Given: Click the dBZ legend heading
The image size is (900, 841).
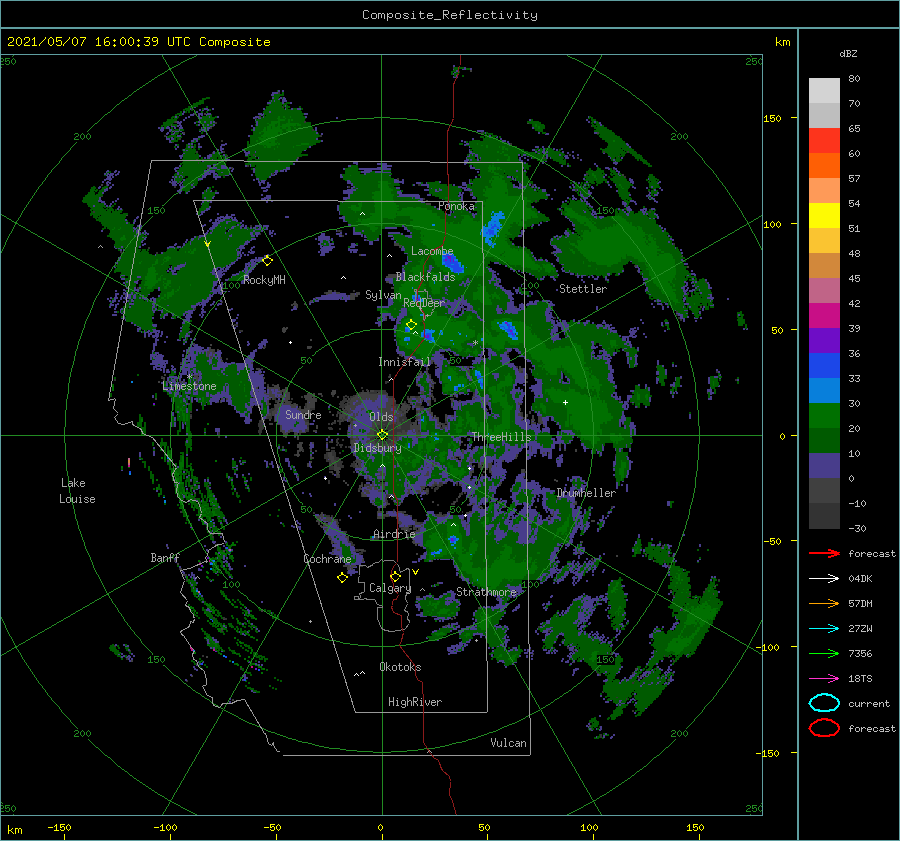Looking at the screenshot, I should tap(848, 54).
